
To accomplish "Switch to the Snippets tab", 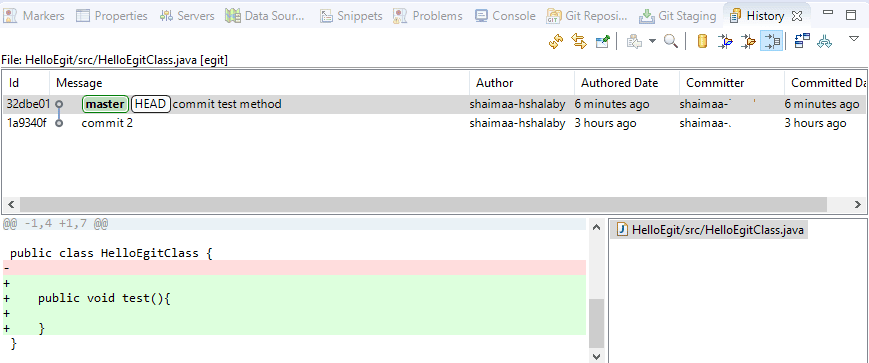I will click(x=351, y=16).
